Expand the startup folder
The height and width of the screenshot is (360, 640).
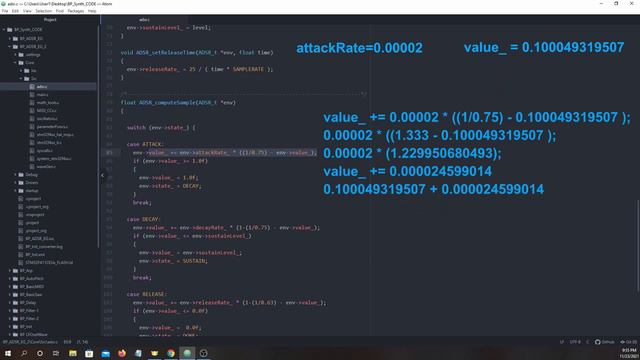click(16, 191)
